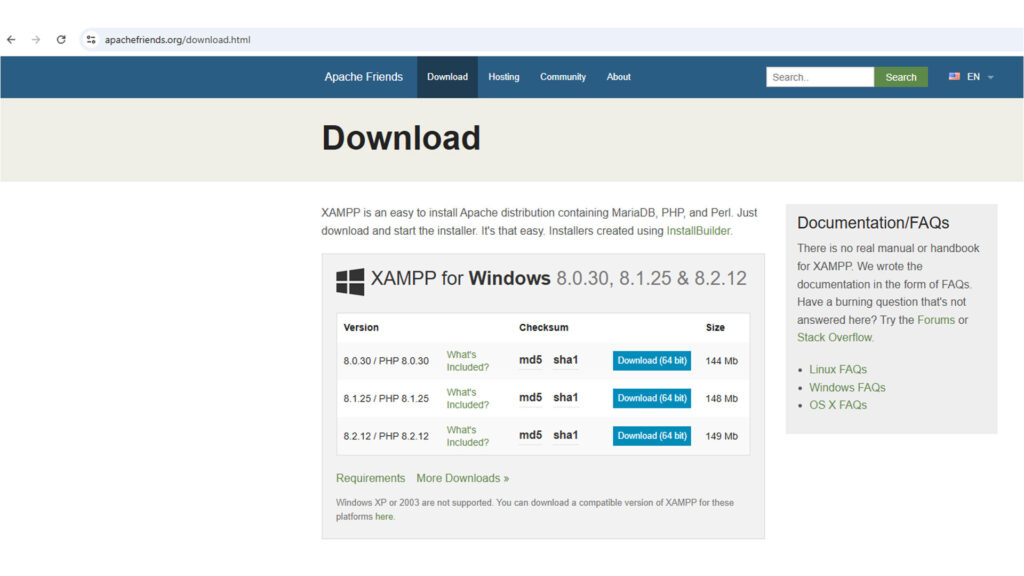The image size is (1024, 576).
Task: Click the browser forward arrow
Action: click(36, 39)
